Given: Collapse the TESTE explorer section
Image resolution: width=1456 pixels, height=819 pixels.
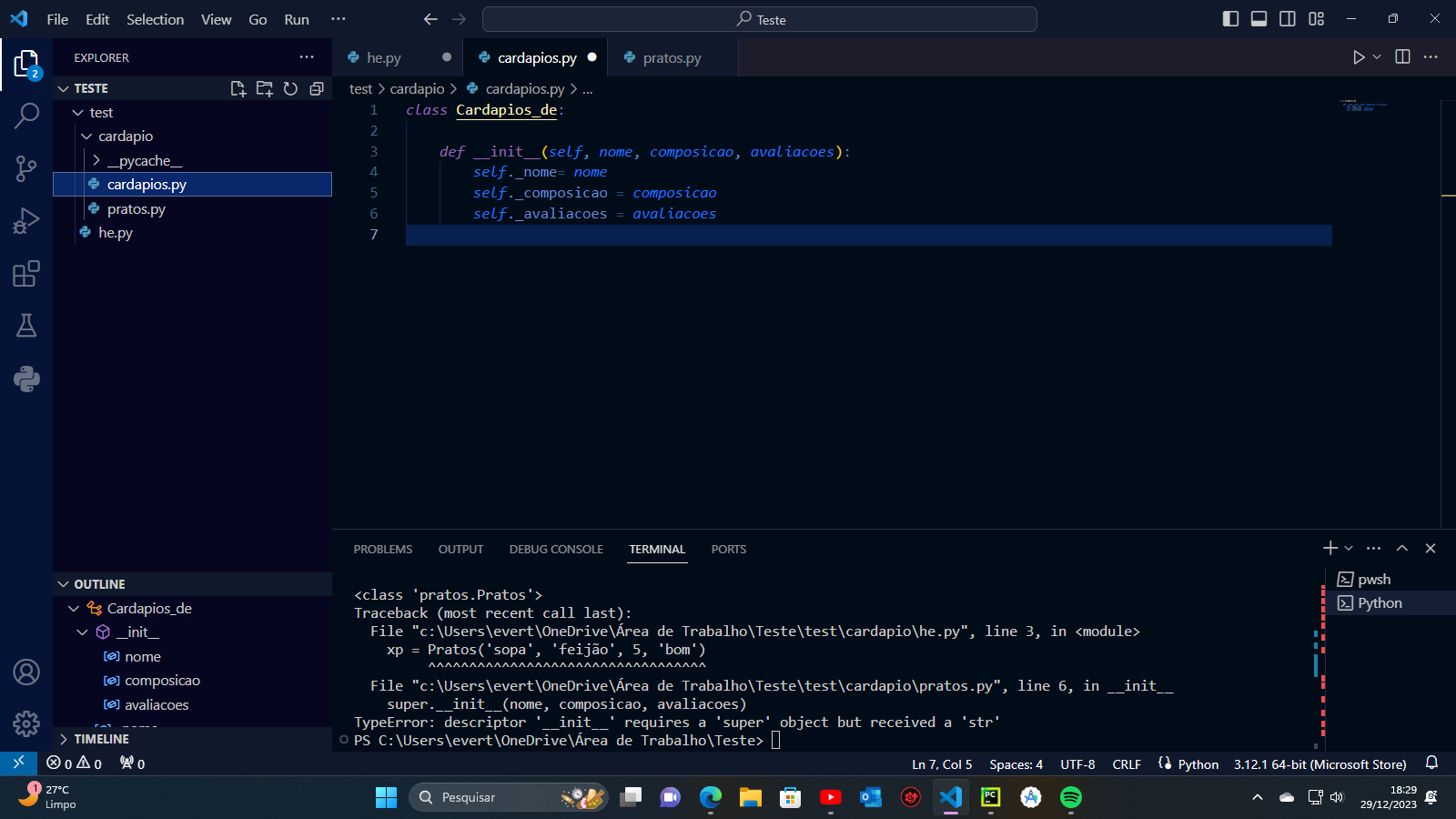Looking at the screenshot, I should click(x=63, y=88).
